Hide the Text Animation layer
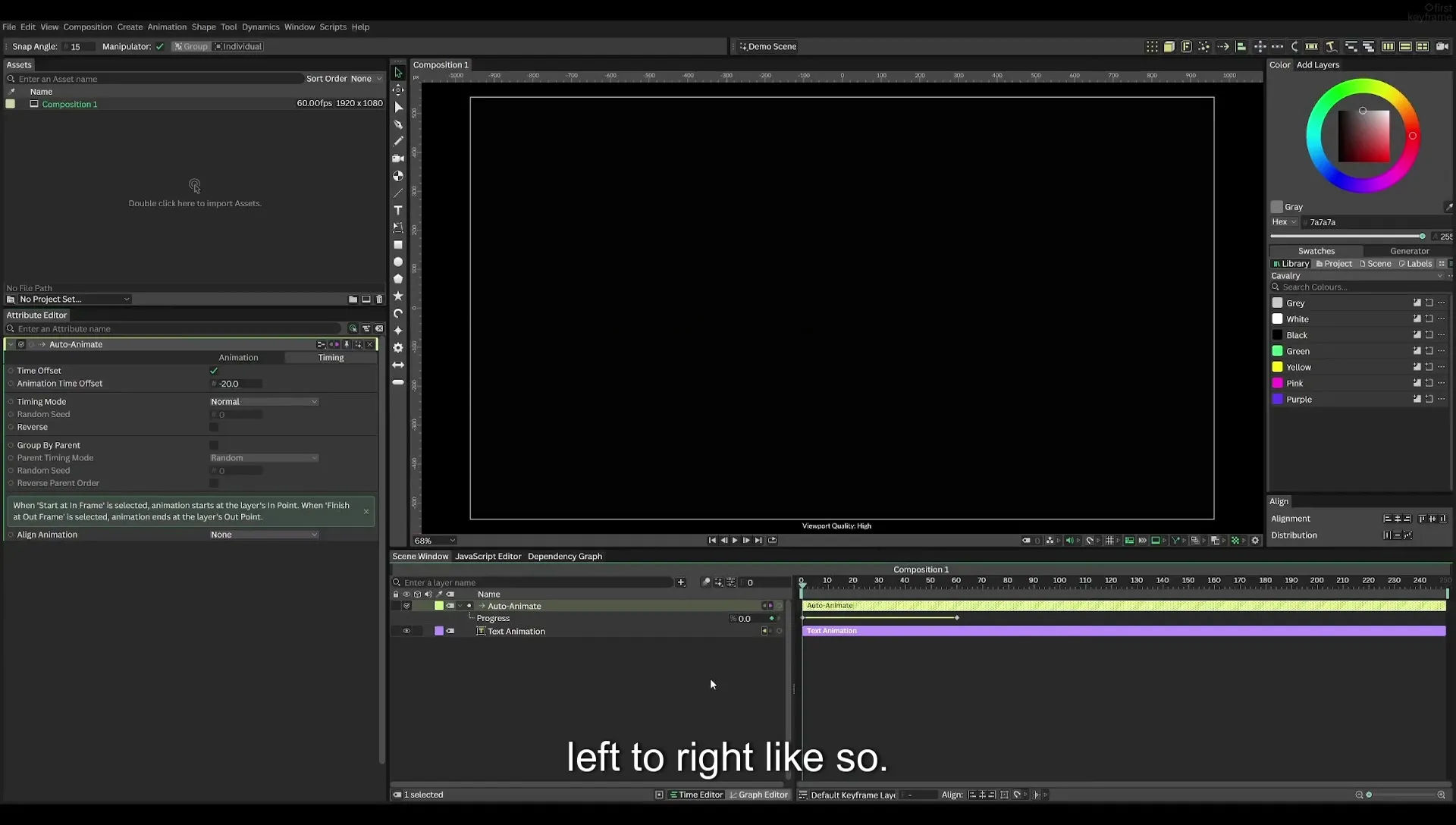The image size is (1456, 825). 406,631
